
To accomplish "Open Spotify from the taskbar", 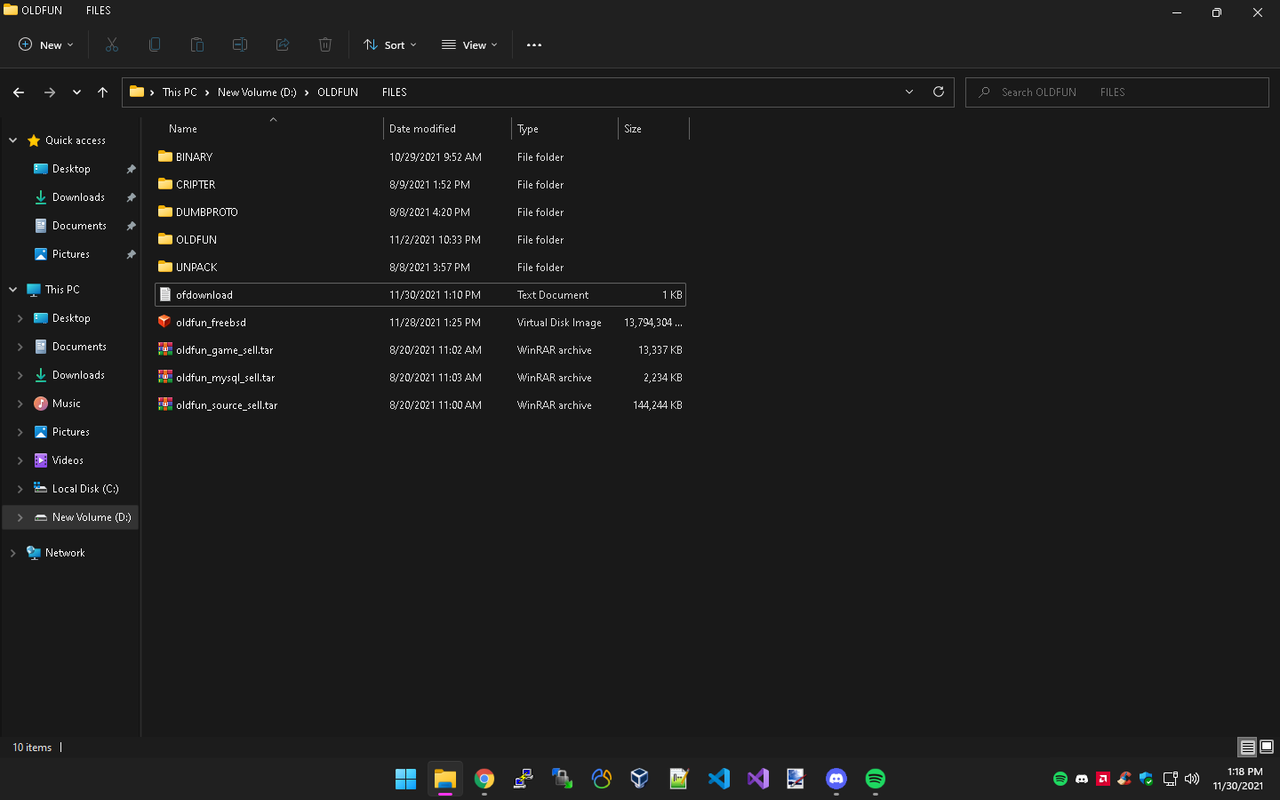I will click(x=875, y=778).
